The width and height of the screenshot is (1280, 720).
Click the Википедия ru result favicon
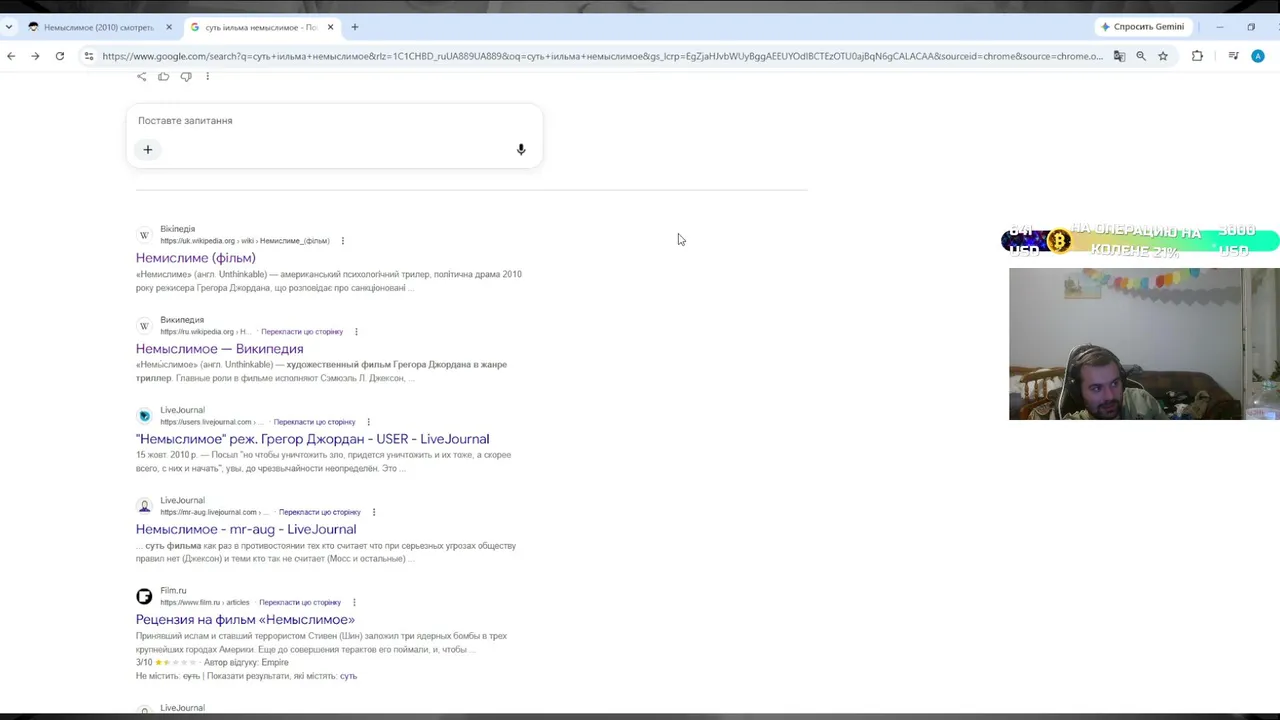point(144,326)
